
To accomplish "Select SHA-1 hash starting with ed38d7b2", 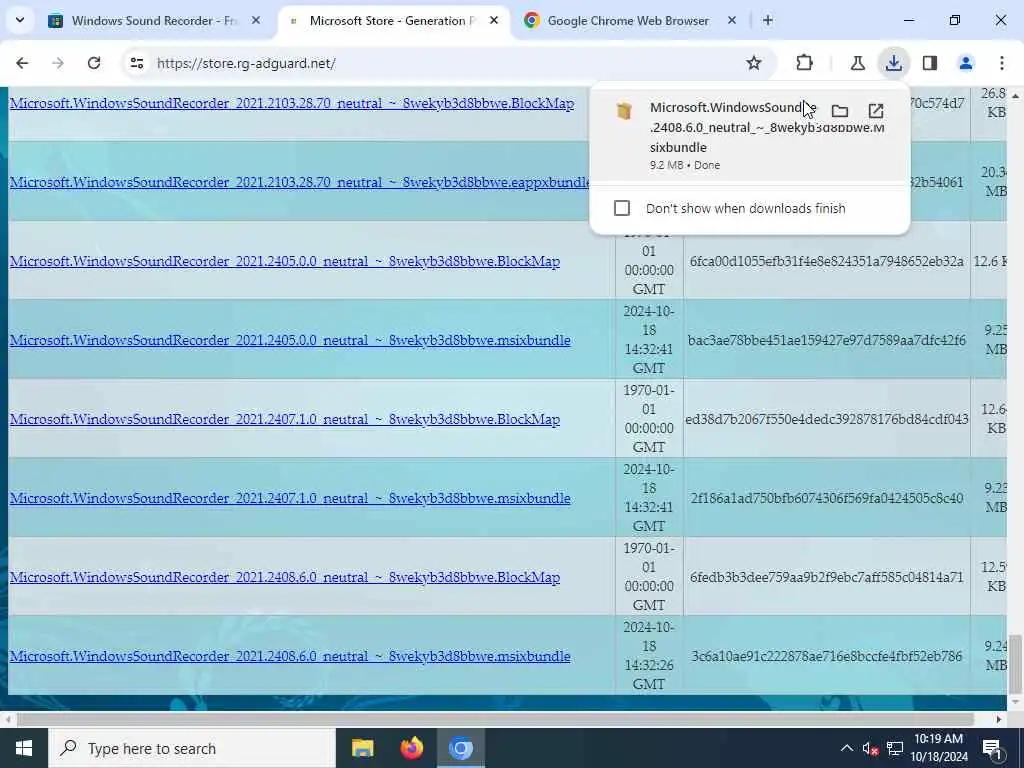I will click(826, 419).
